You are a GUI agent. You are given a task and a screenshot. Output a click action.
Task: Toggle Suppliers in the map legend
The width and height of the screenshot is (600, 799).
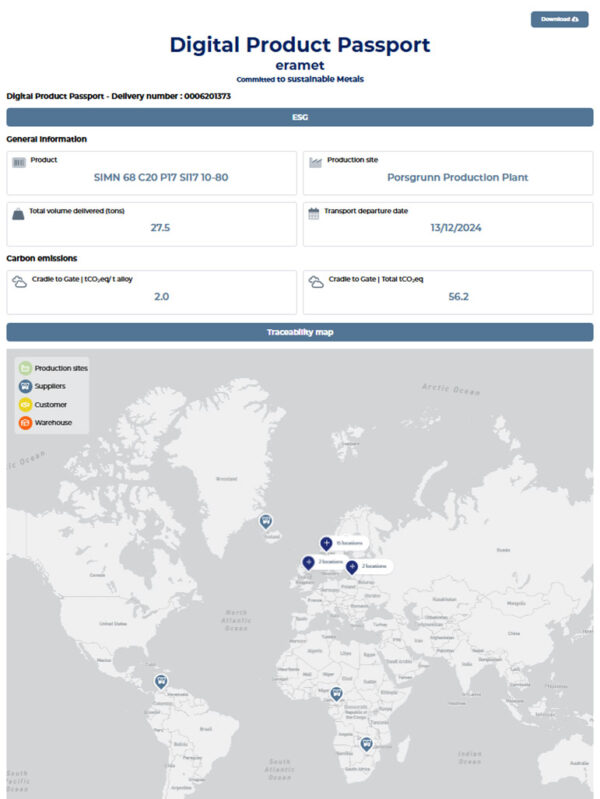point(25,386)
